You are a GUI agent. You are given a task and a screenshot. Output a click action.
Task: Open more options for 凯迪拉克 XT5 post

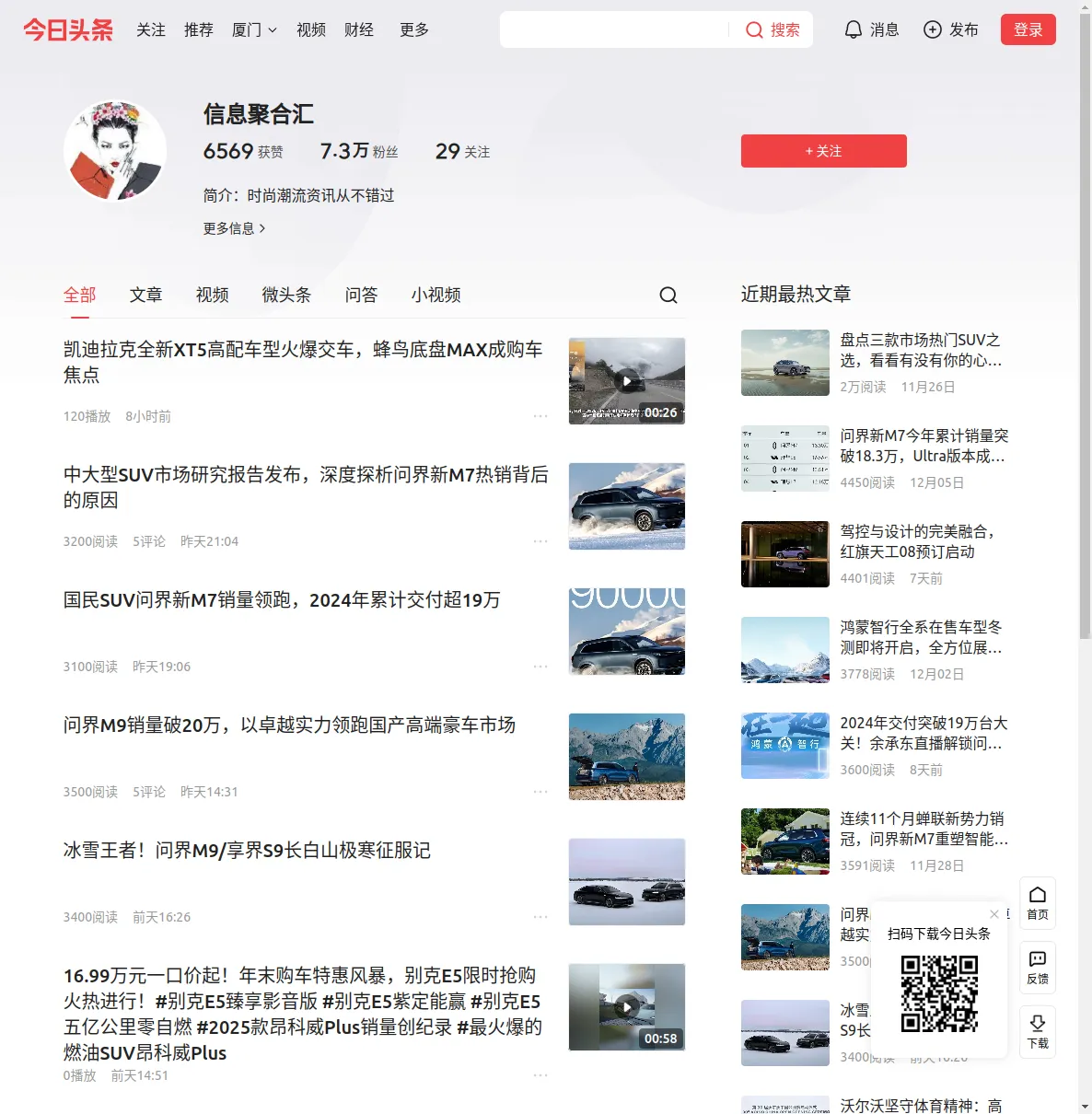(540, 416)
